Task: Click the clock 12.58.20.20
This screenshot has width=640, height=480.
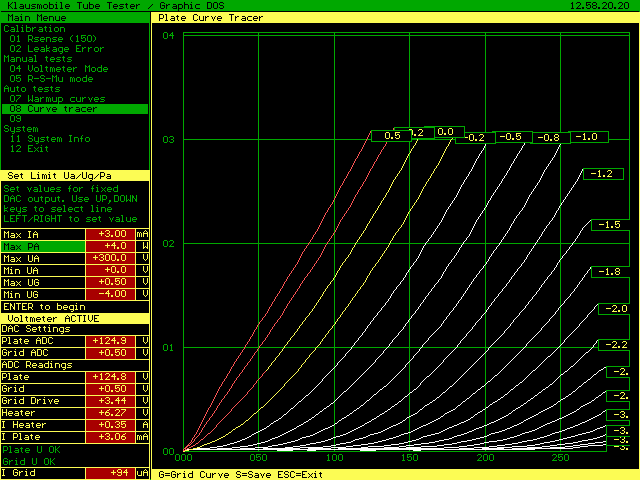Action: click(x=600, y=6)
